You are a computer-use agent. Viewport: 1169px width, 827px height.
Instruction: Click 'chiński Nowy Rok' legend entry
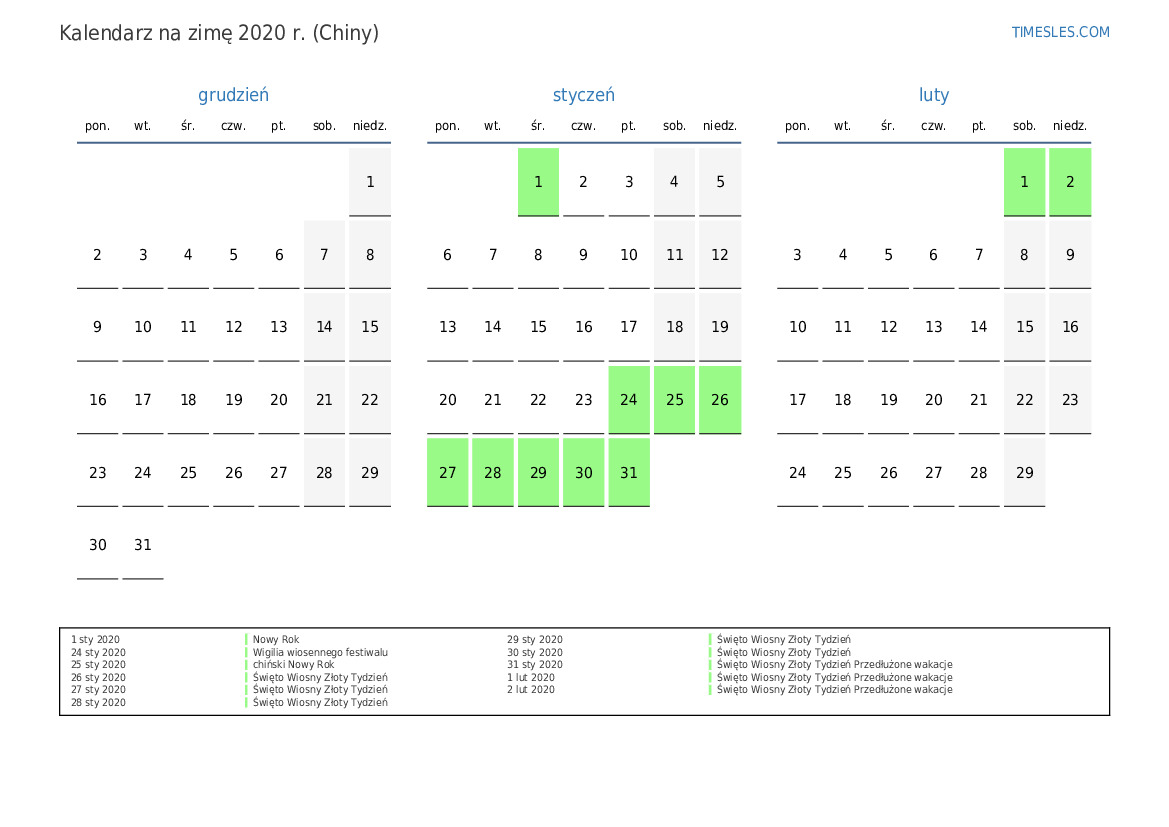[293, 664]
